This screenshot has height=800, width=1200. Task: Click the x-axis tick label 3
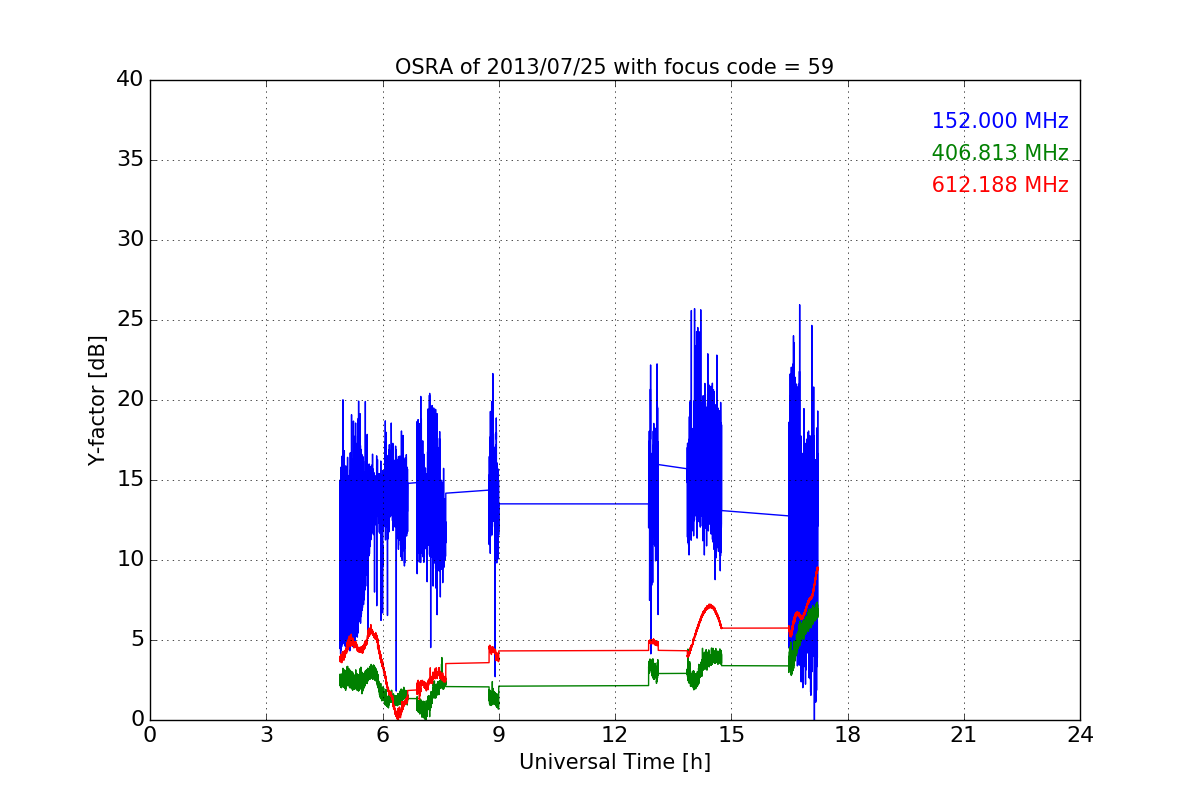pos(266,735)
